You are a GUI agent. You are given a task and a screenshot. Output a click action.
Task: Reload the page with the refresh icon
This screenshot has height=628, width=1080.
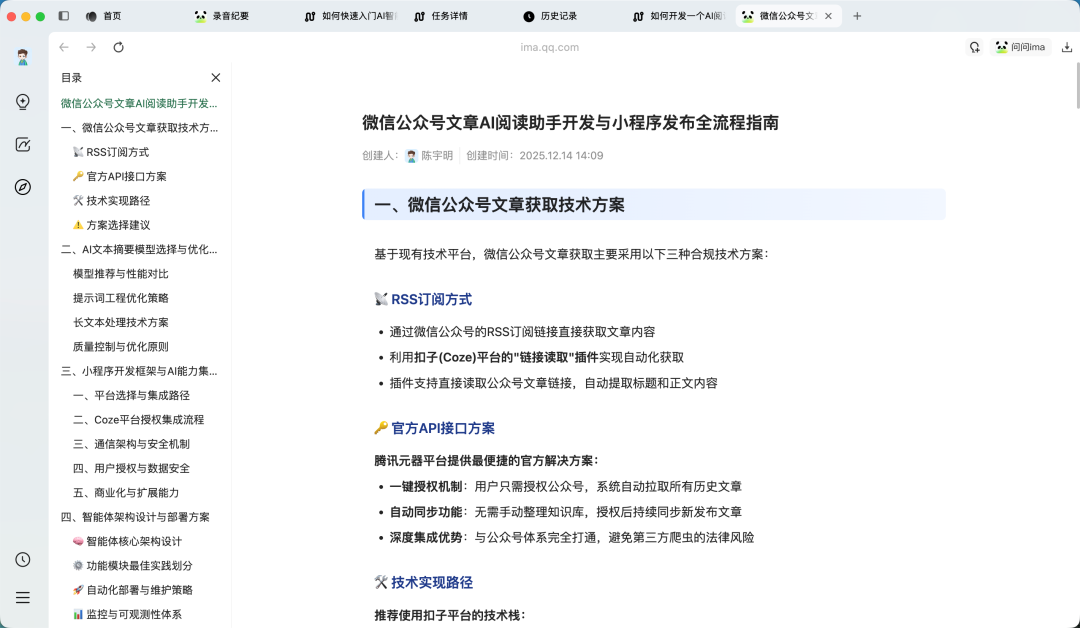[118, 46]
